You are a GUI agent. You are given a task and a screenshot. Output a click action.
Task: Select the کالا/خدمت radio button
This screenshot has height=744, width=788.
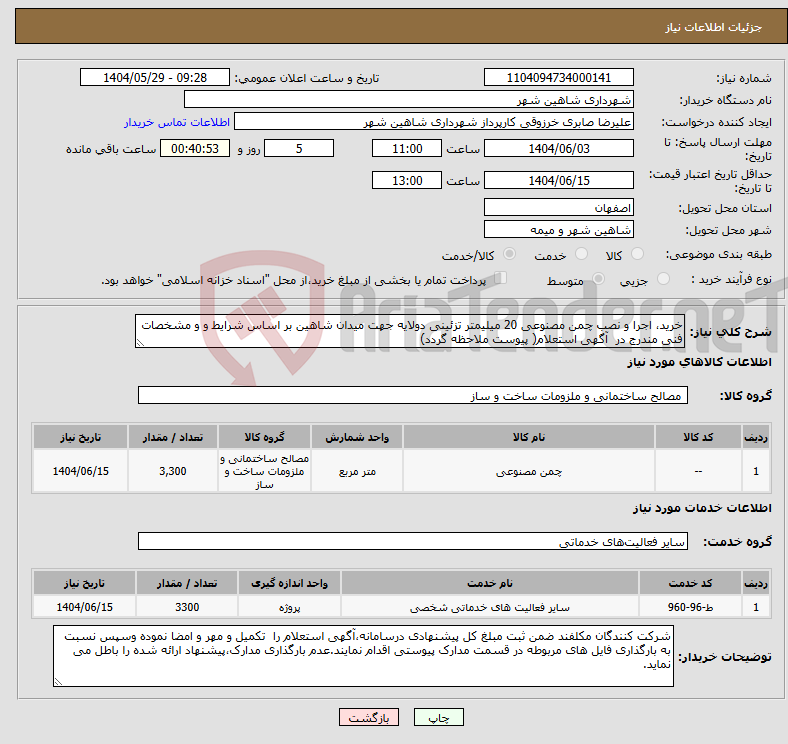pyautogui.click(x=509, y=254)
